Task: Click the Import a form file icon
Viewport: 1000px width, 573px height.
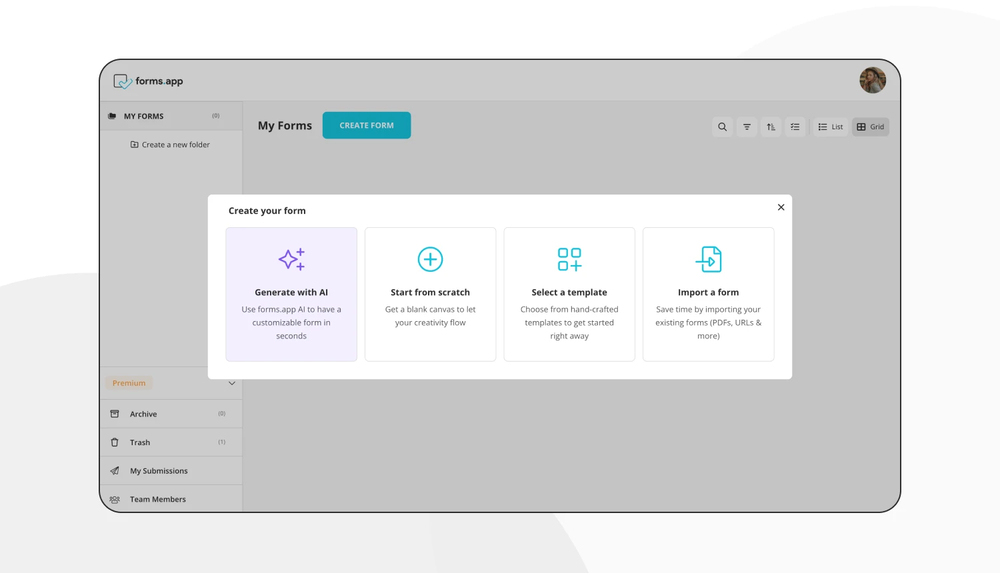Action: pos(708,259)
